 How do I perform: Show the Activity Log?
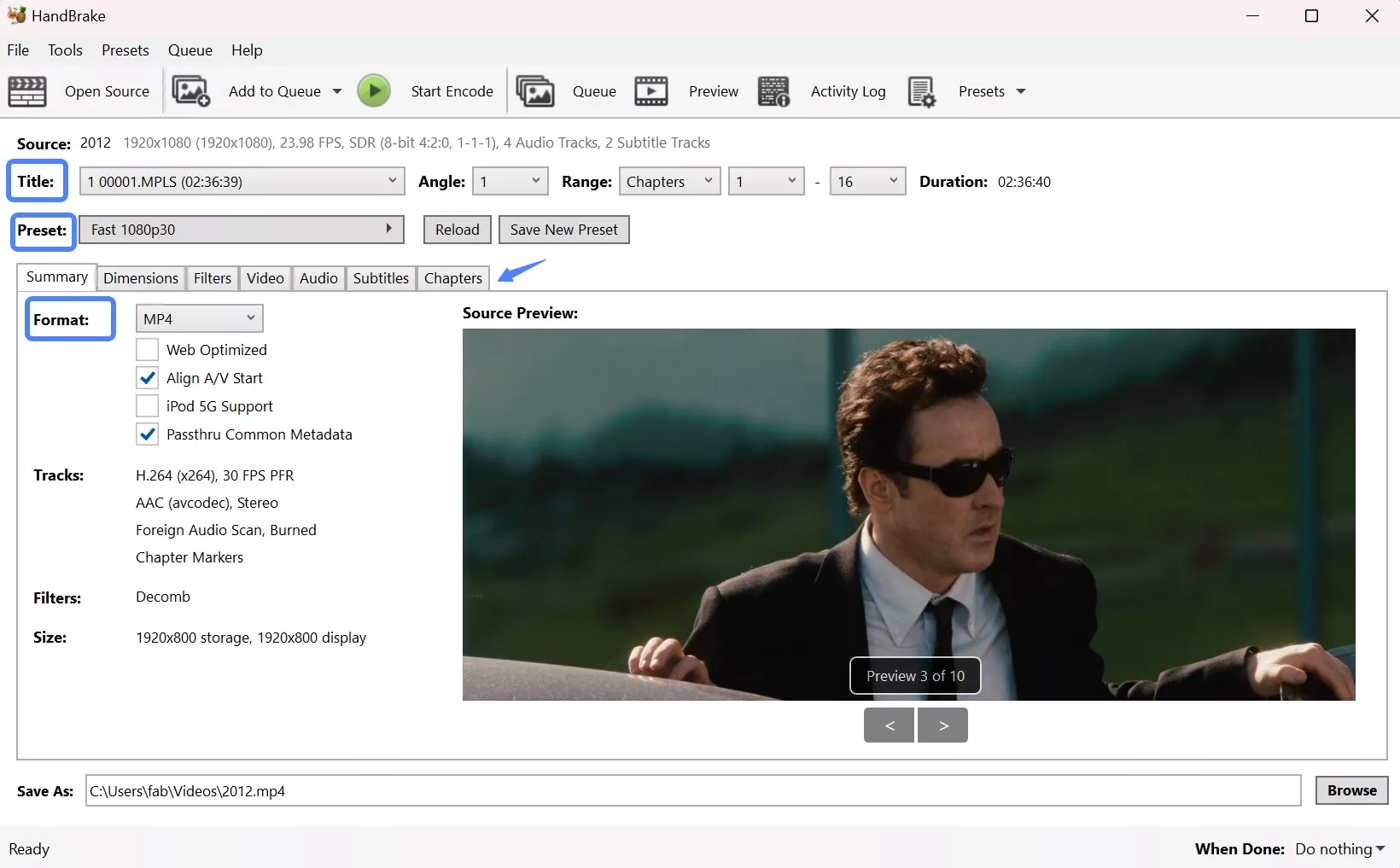(x=773, y=91)
